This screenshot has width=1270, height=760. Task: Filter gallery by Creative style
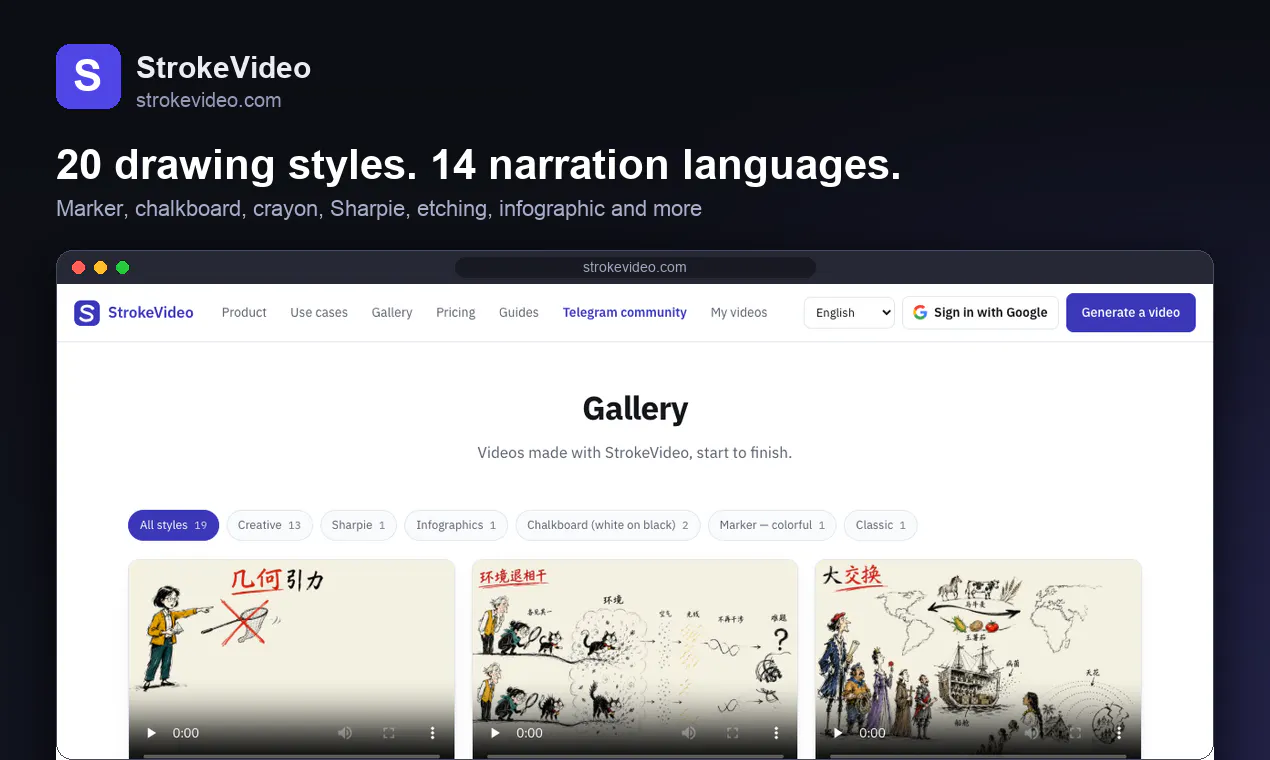coord(270,525)
